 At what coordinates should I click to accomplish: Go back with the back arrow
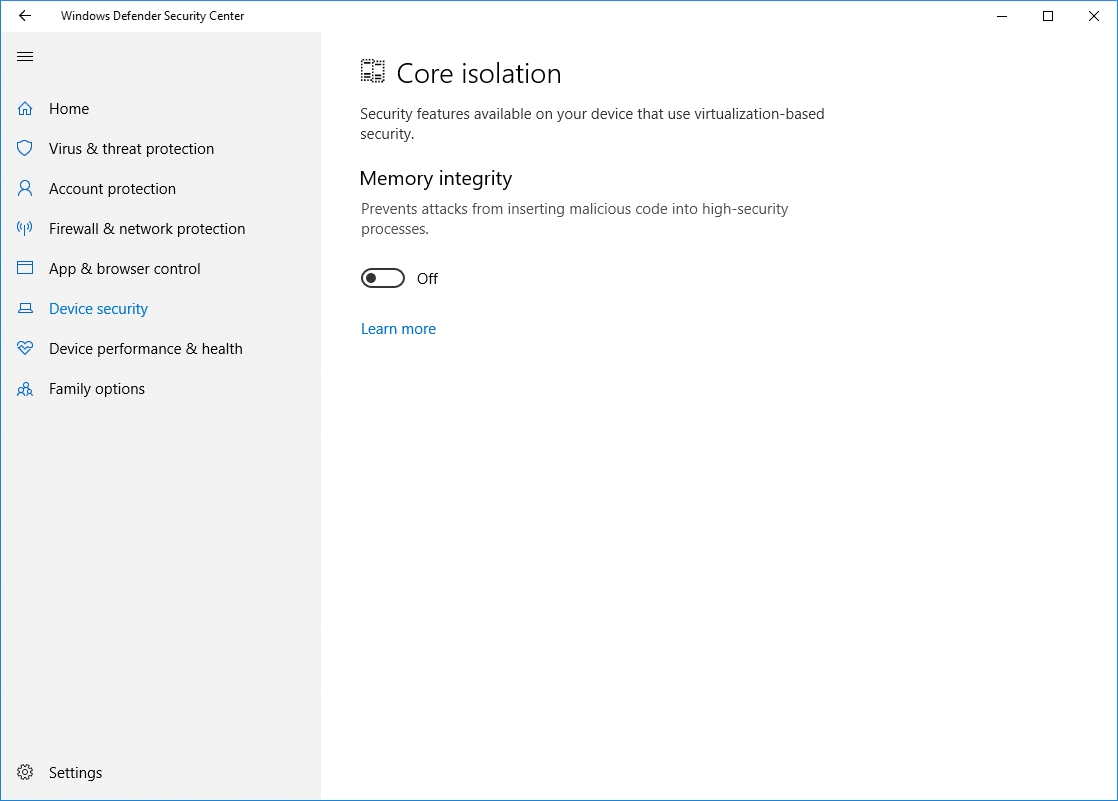coord(25,16)
